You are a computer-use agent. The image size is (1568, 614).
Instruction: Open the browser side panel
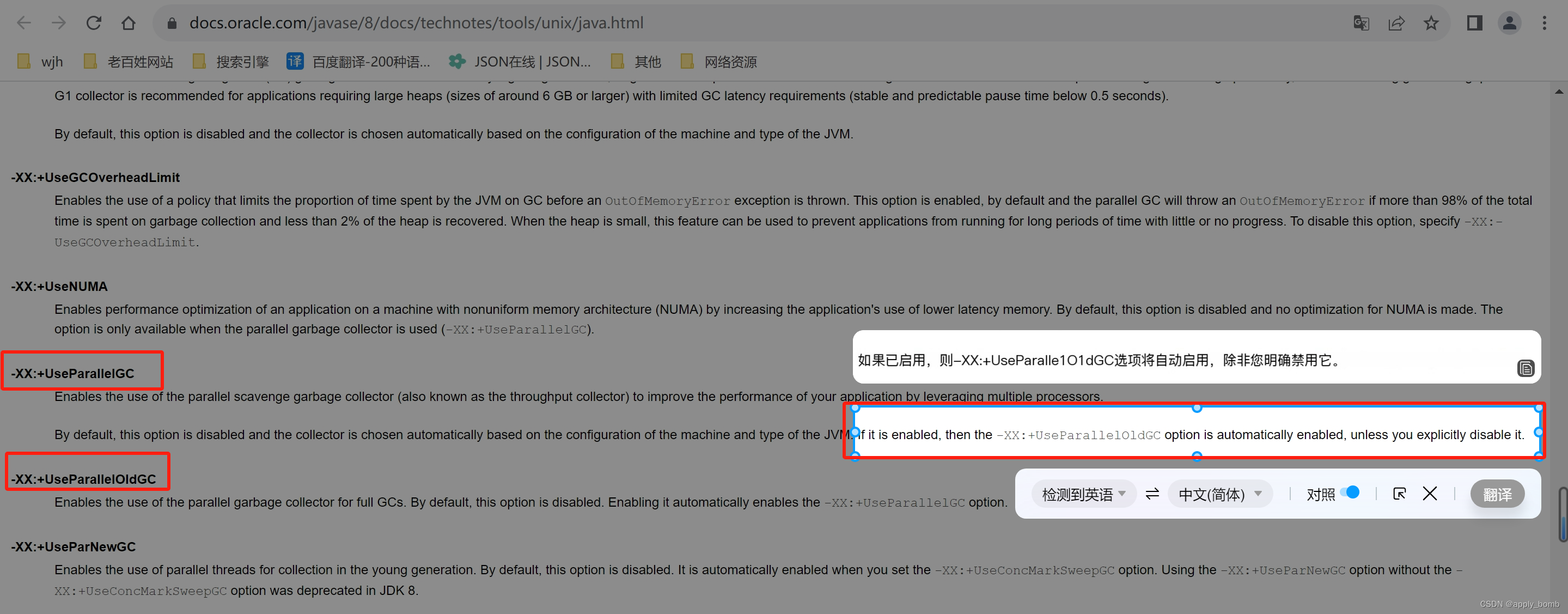(x=1474, y=23)
